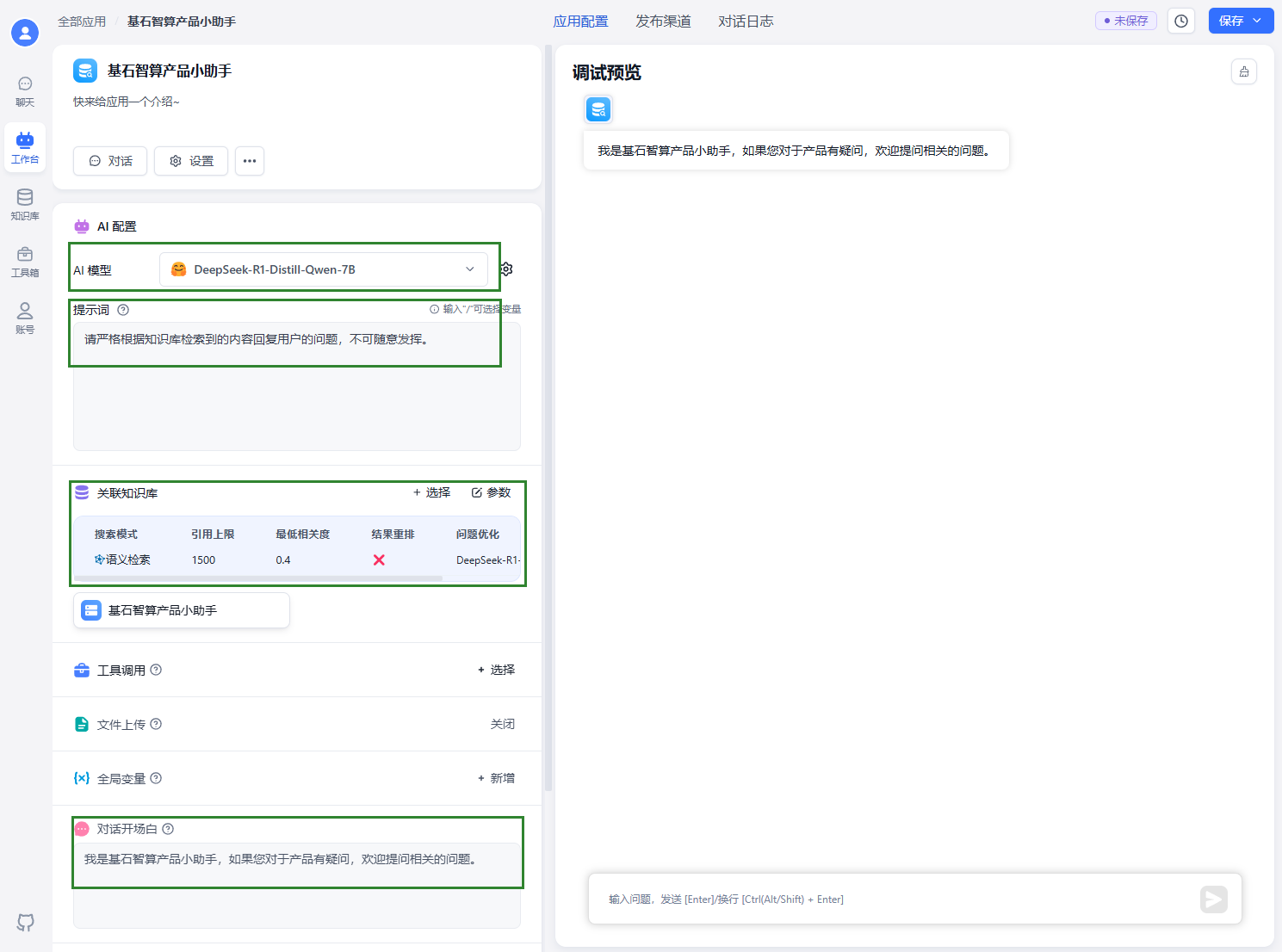Click 选择 to add knowledge base
The image size is (1282, 952).
click(431, 492)
